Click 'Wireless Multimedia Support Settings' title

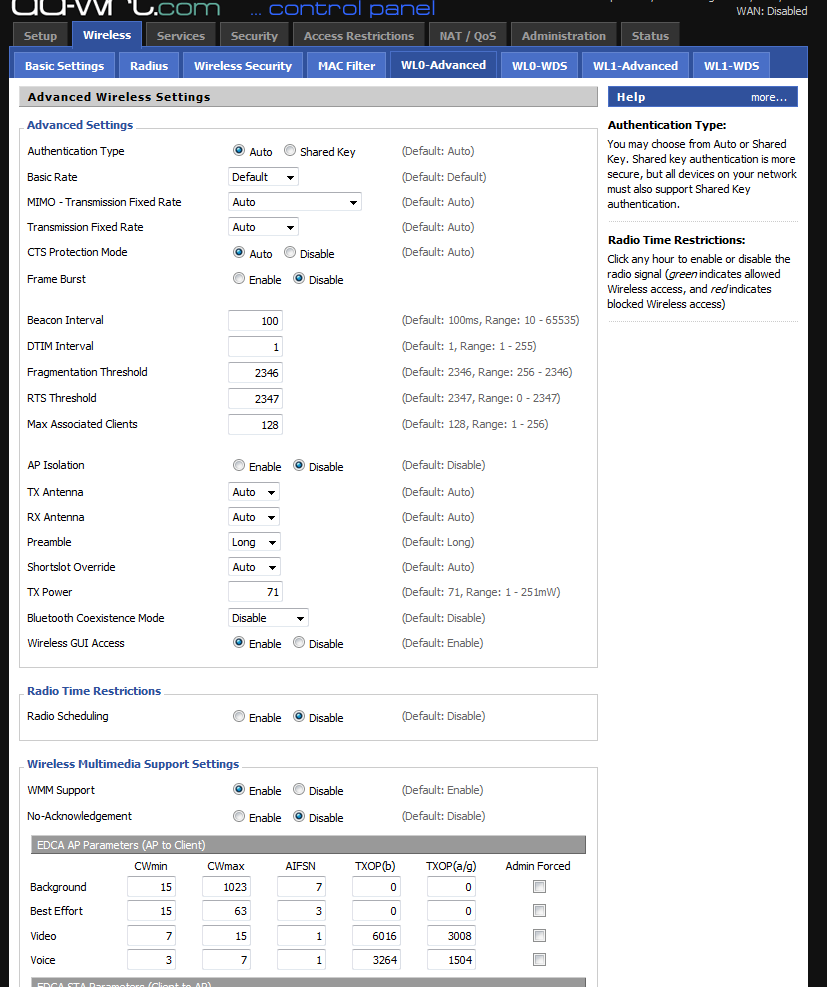pos(133,764)
